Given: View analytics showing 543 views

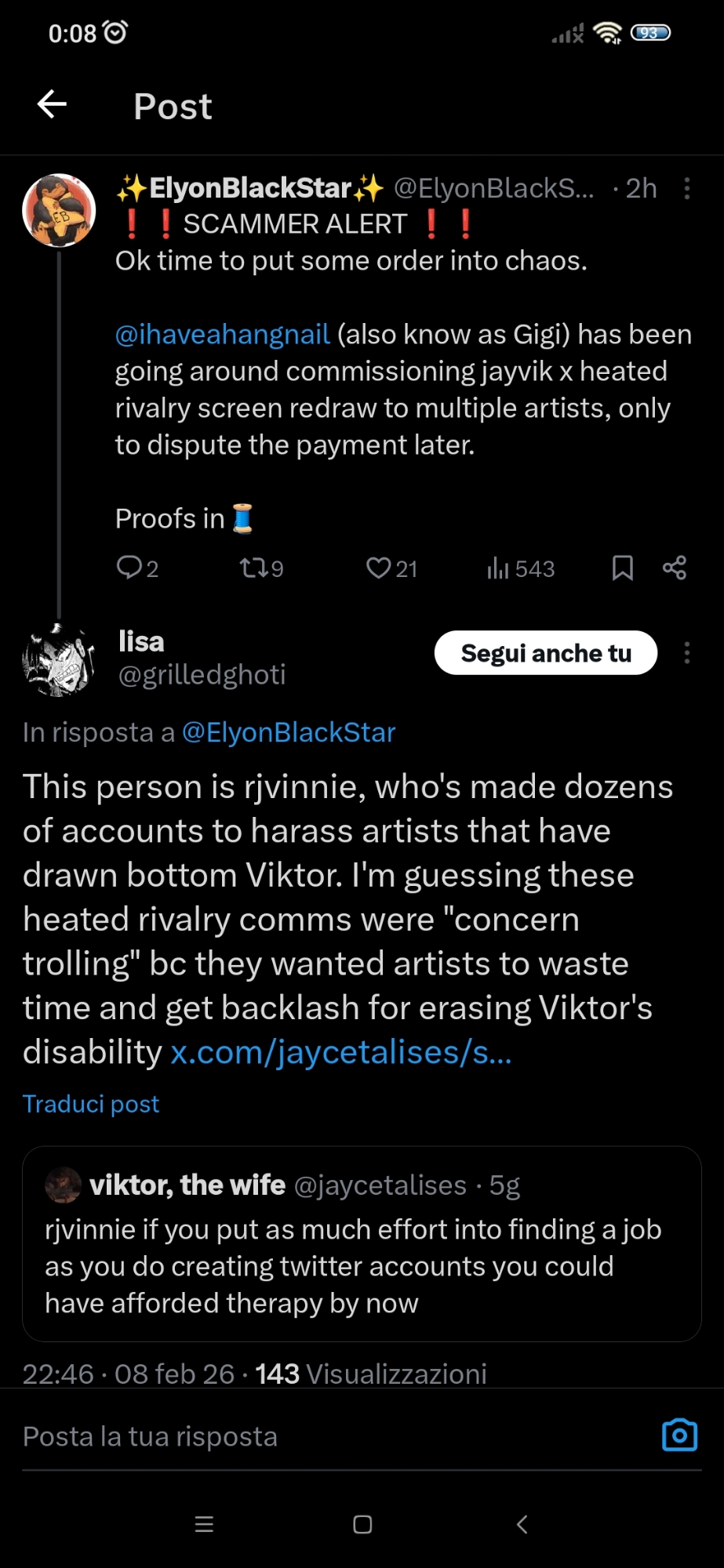Looking at the screenshot, I should pyautogui.click(x=520, y=568).
